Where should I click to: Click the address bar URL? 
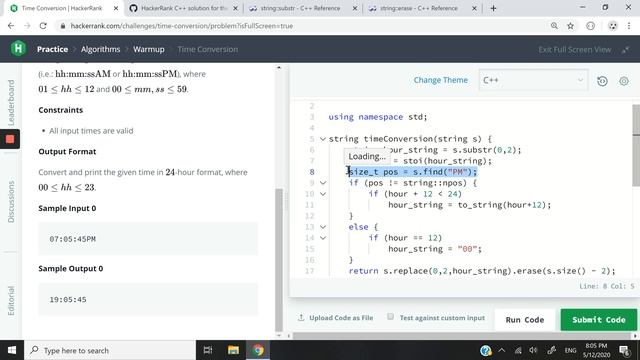coord(182,26)
